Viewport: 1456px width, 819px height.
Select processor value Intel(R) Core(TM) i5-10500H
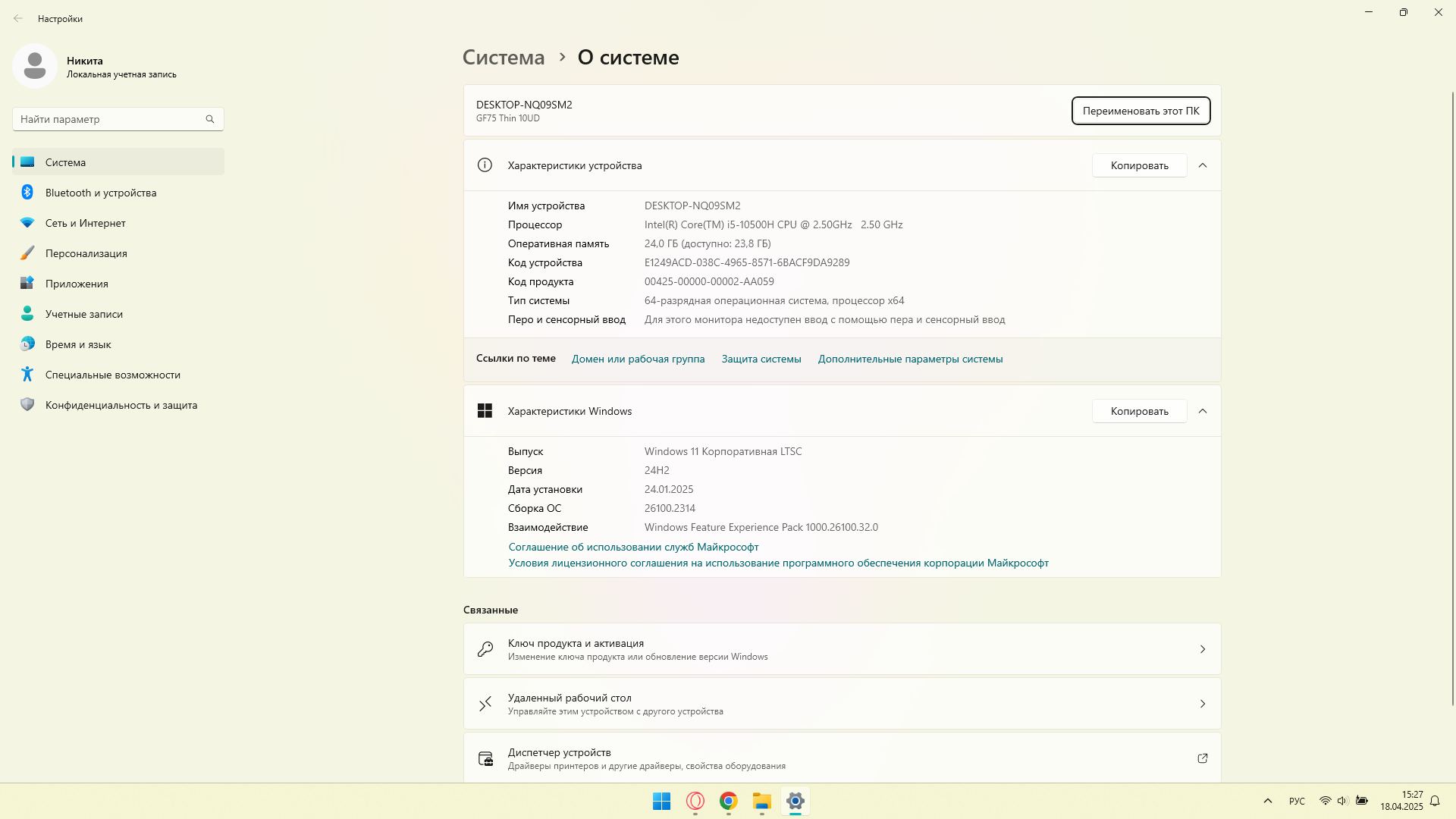[x=773, y=224]
